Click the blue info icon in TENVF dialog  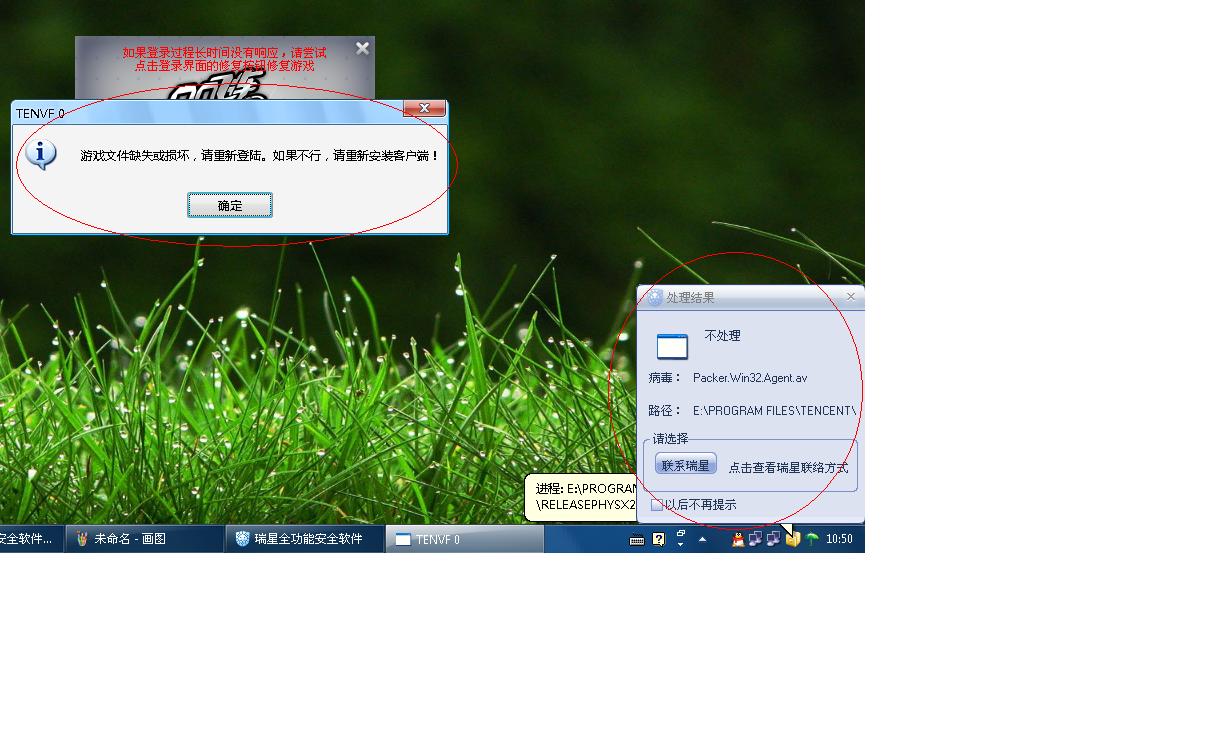[x=41, y=155]
